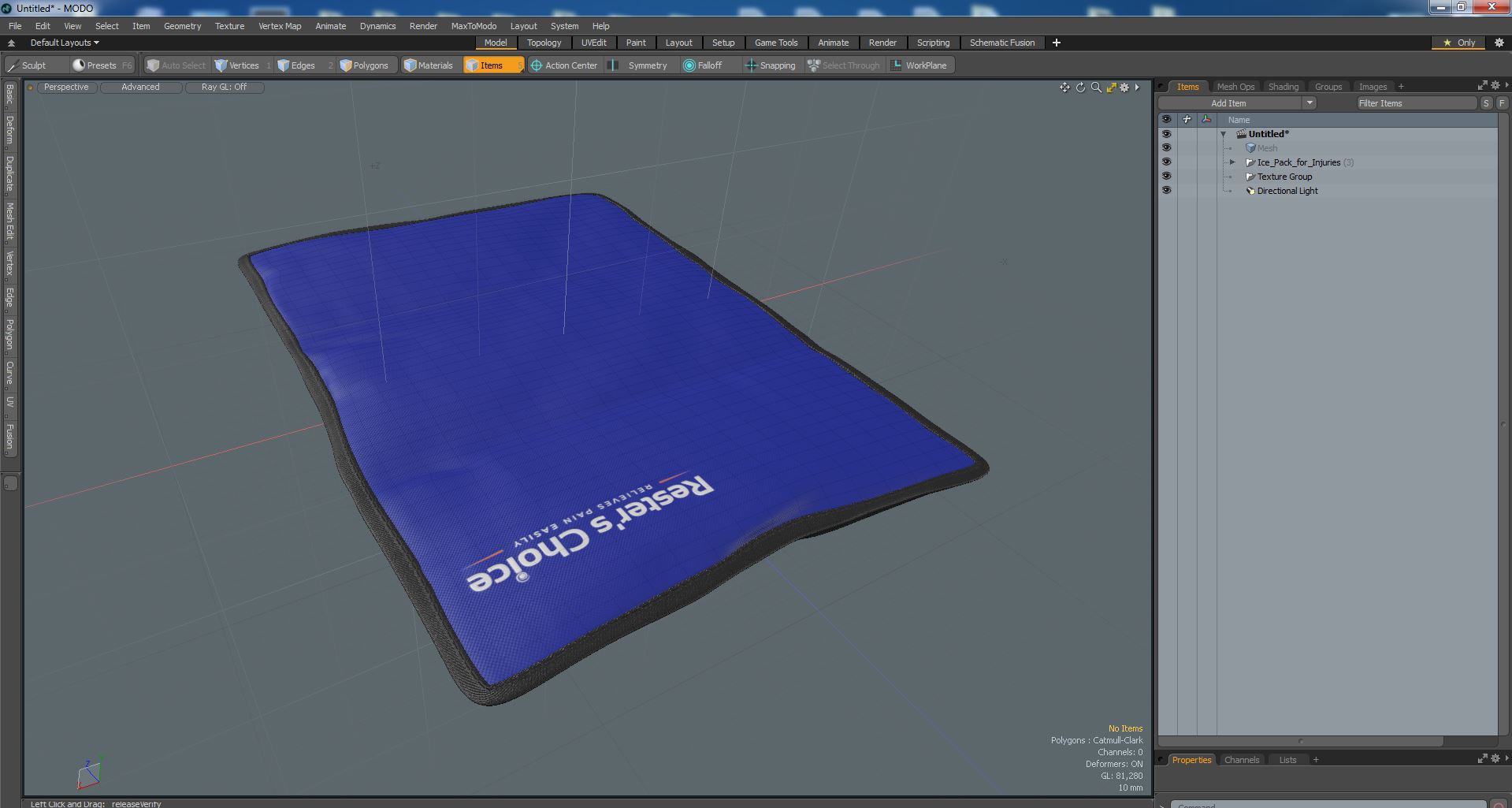Viewport: 1512px width, 808px height.
Task: Click the F filter button
Action: point(1502,103)
